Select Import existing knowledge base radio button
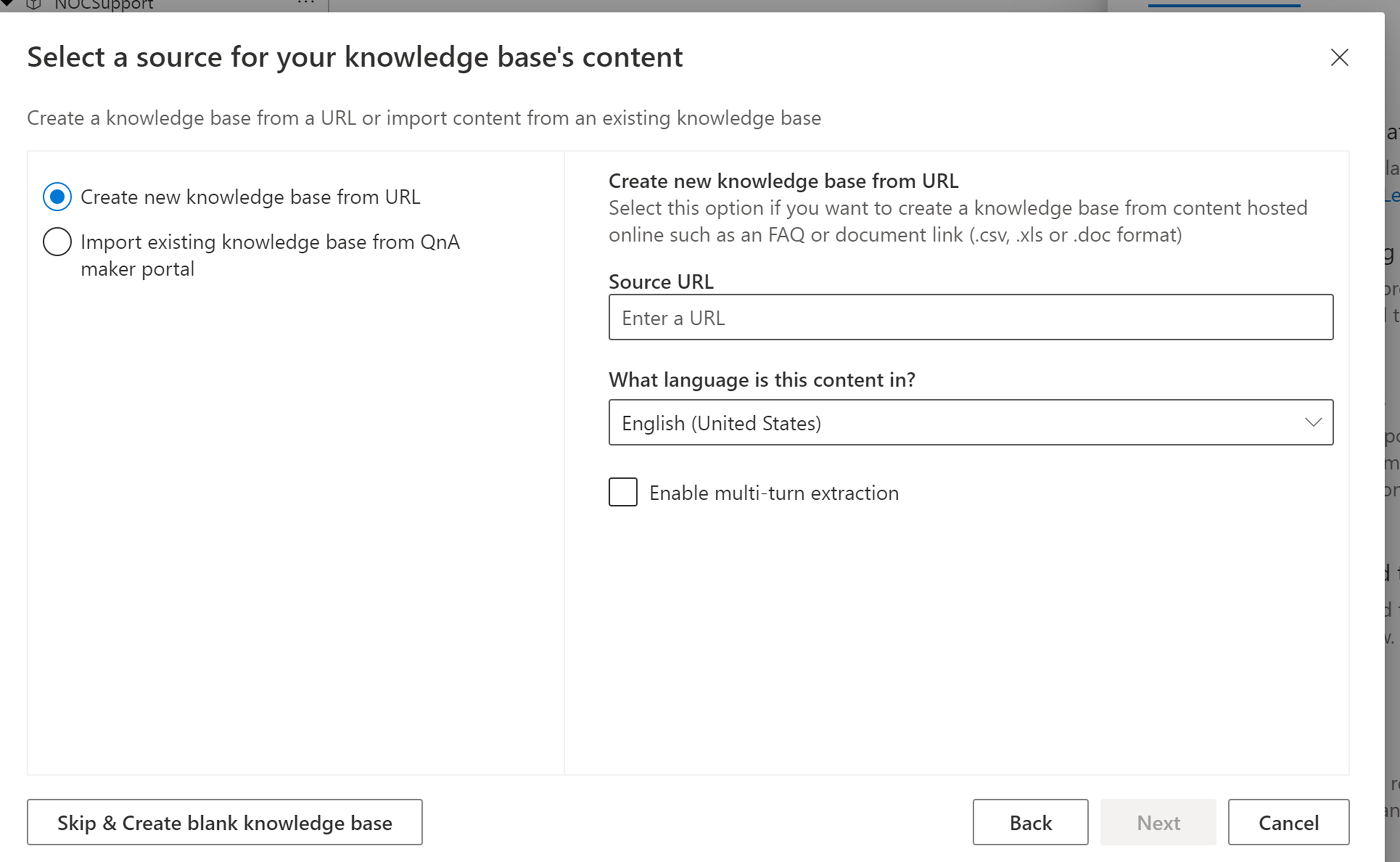1400x862 pixels. pos(57,242)
